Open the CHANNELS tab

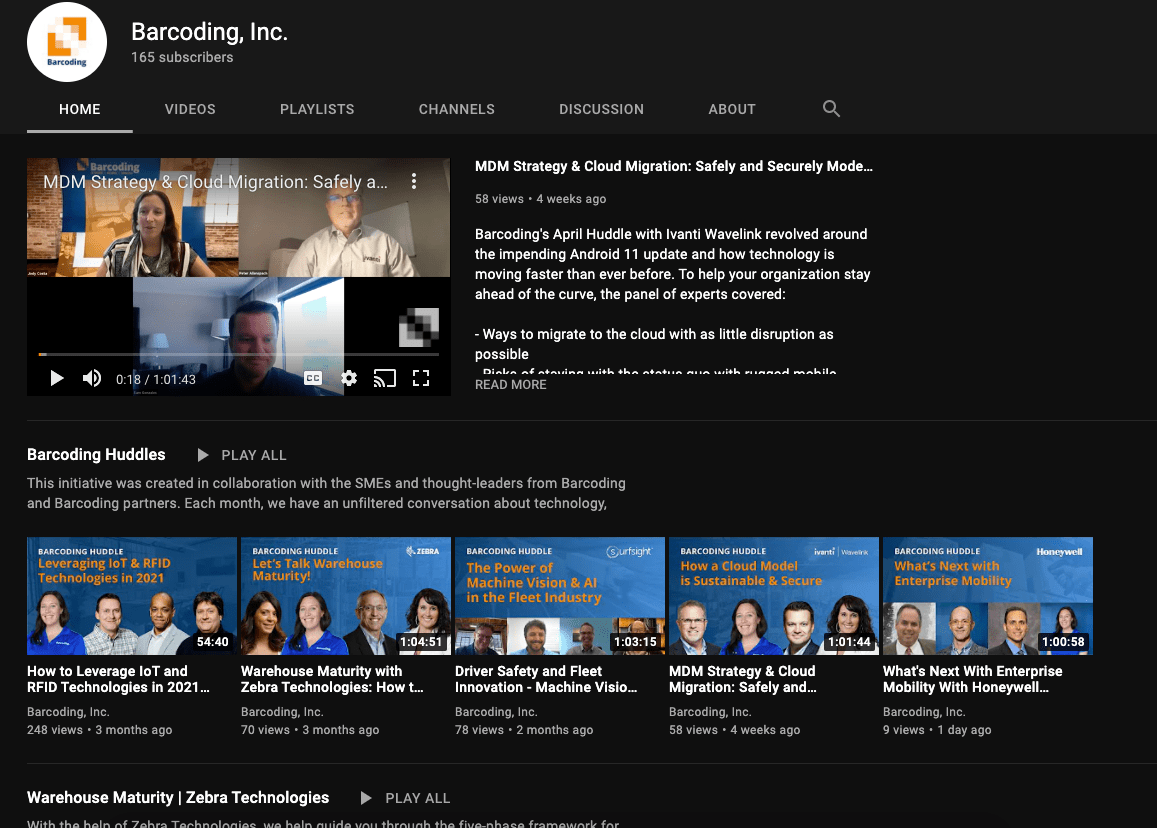[457, 109]
